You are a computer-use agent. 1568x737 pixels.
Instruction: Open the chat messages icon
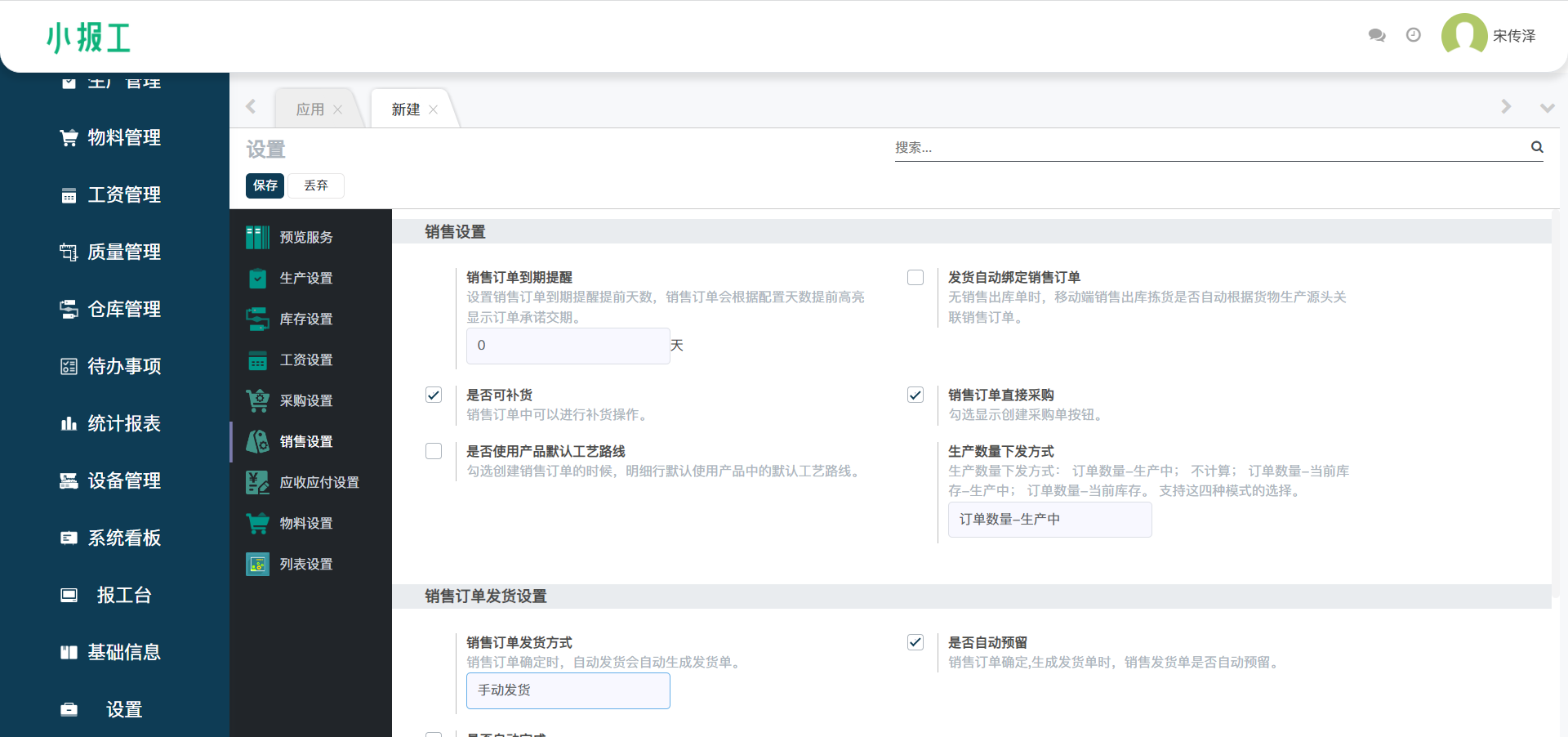tap(1376, 35)
